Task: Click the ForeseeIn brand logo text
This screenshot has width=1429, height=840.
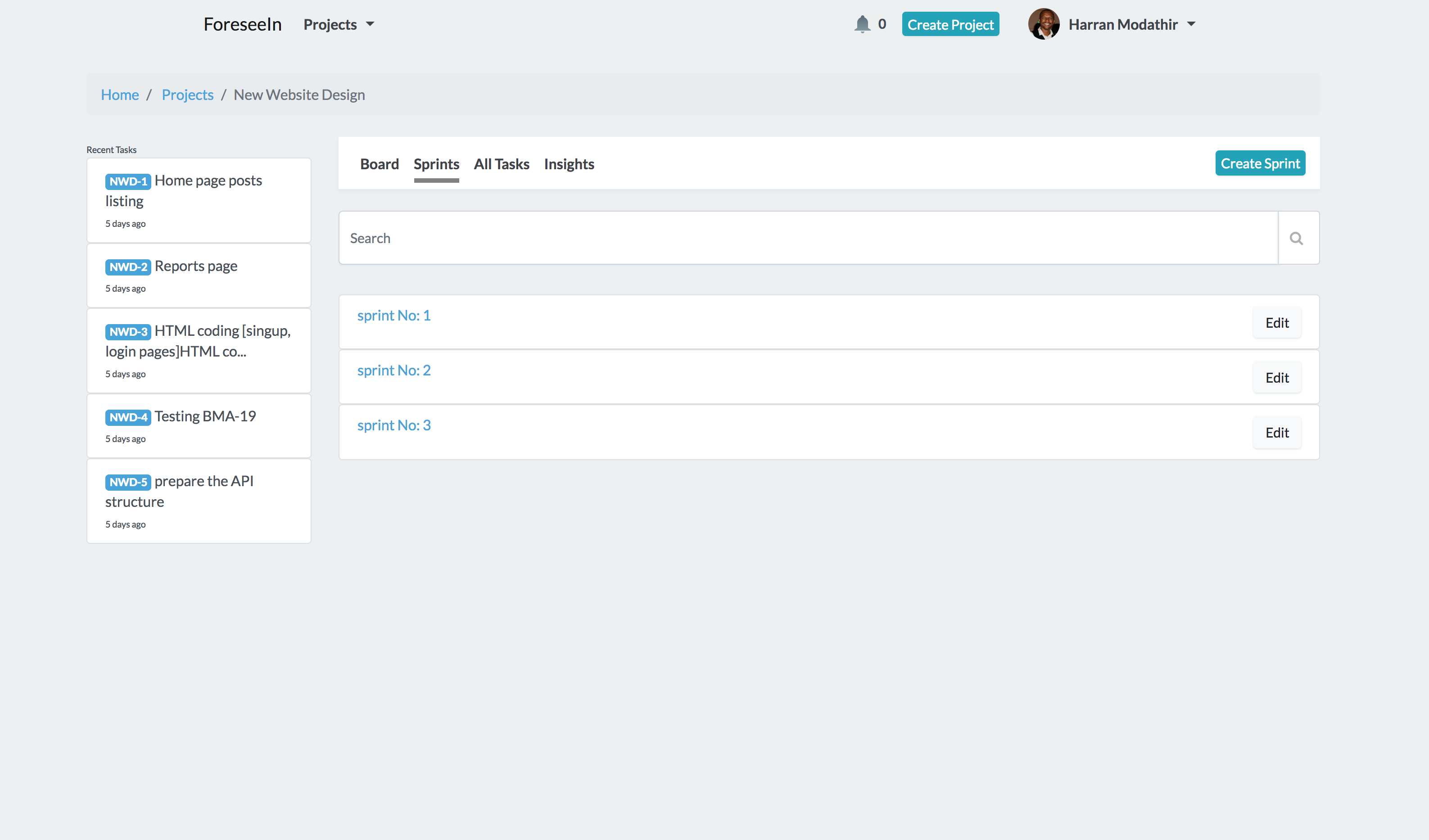Action: pos(242,24)
